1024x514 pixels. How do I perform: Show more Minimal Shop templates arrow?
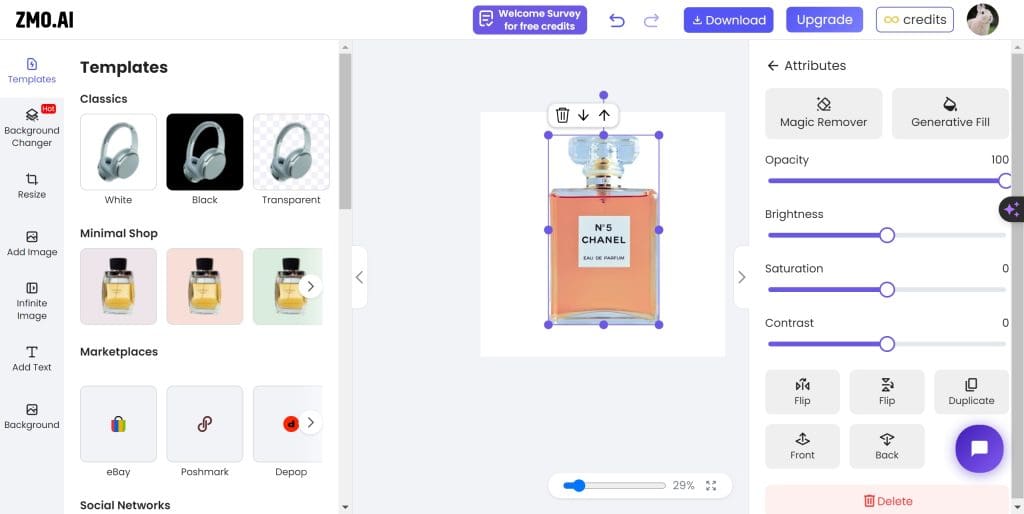(311, 286)
